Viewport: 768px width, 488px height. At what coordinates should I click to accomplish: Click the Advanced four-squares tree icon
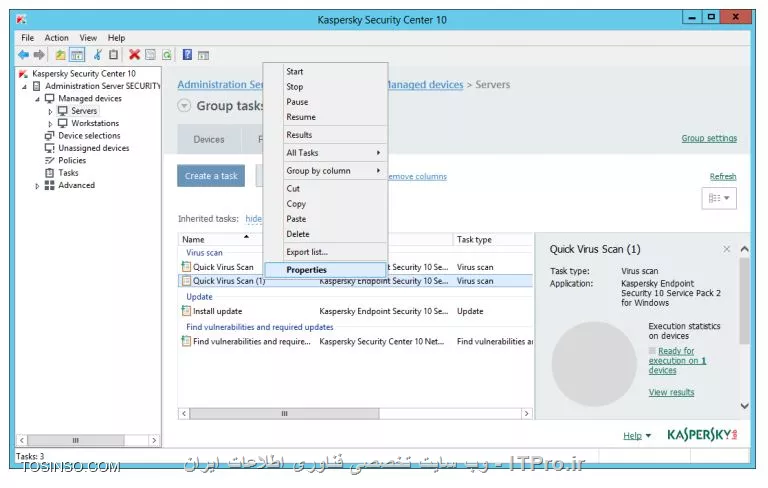coord(49,185)
